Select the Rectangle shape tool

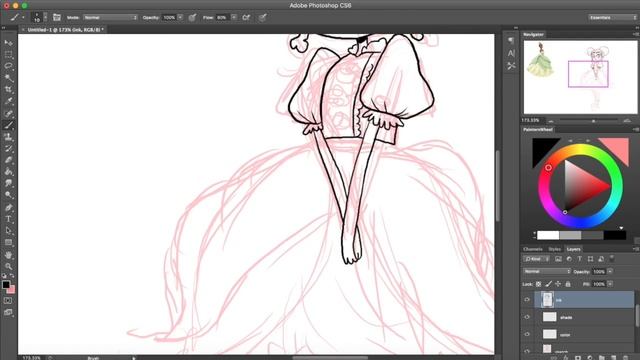coord(8,242)
